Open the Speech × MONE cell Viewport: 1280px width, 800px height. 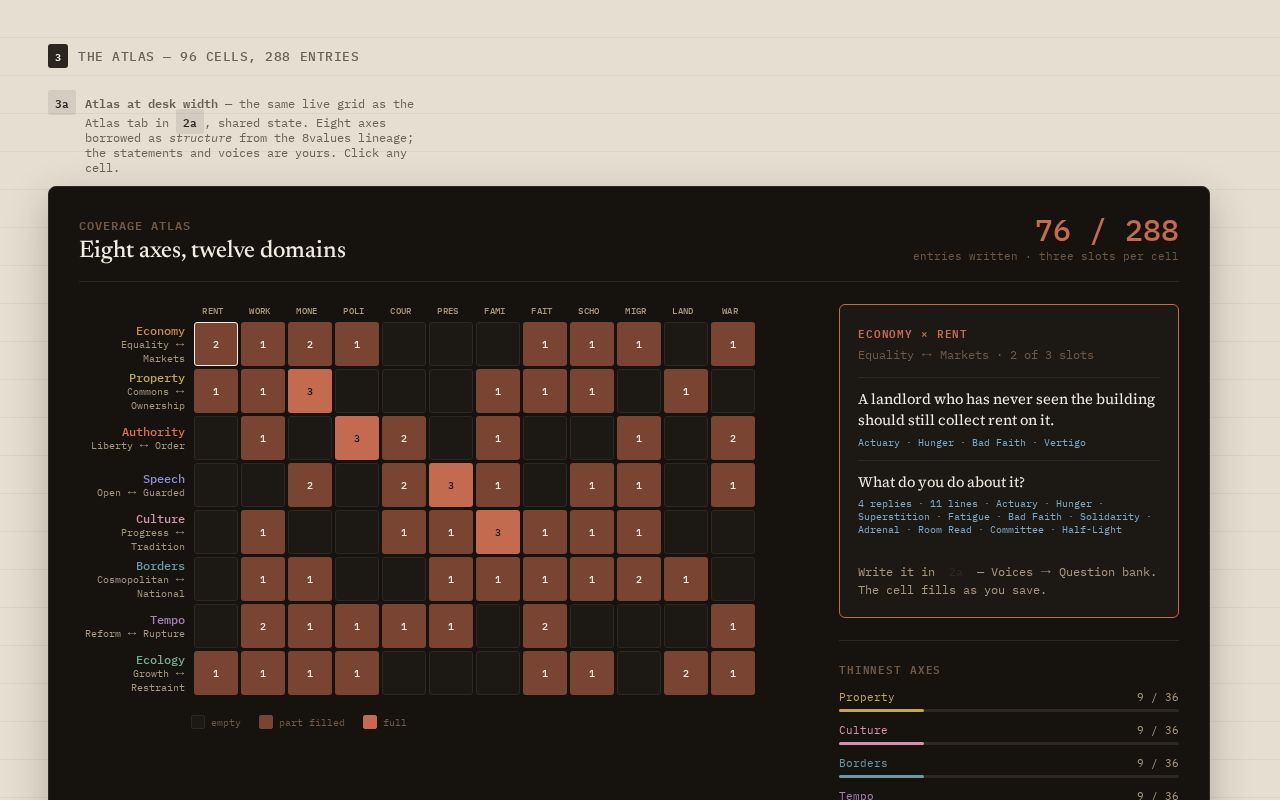(310, 485)
